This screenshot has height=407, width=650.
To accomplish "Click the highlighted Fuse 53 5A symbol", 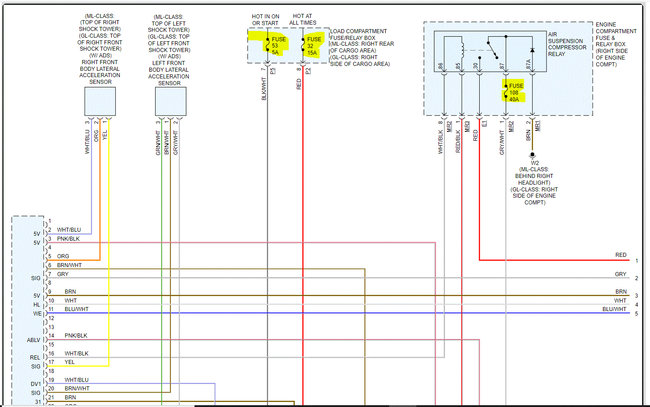I will point(268,44).
